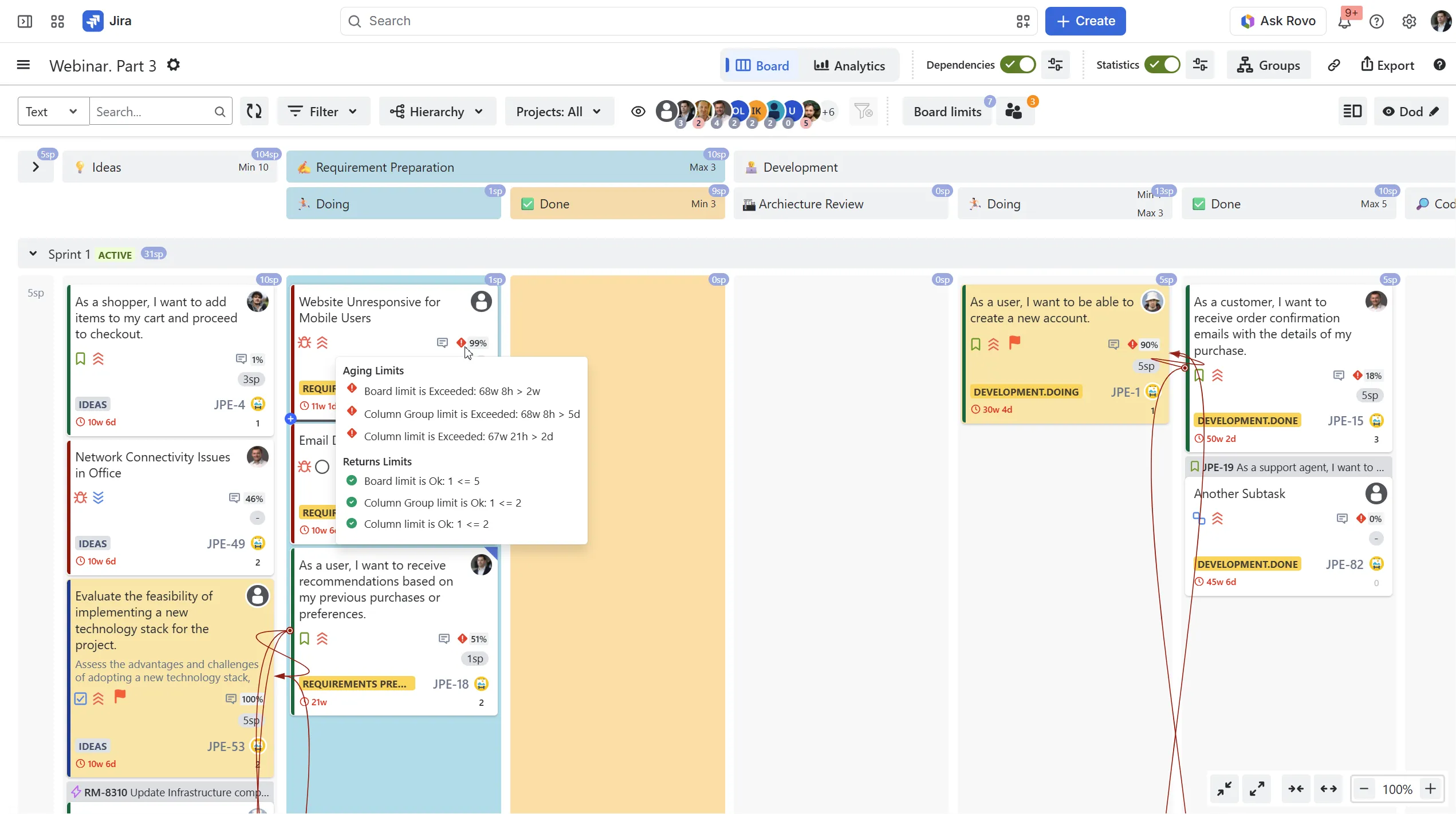
Task: Open the Filter dropdown
Action: click(324, 111)
